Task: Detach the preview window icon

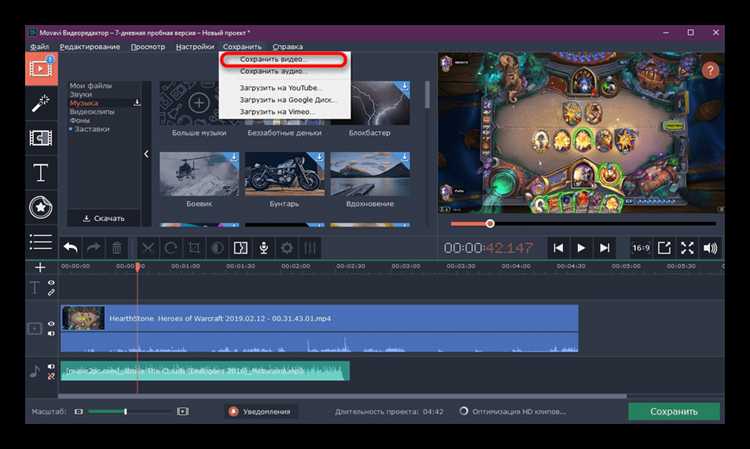Action: click(x=664, y=248)
